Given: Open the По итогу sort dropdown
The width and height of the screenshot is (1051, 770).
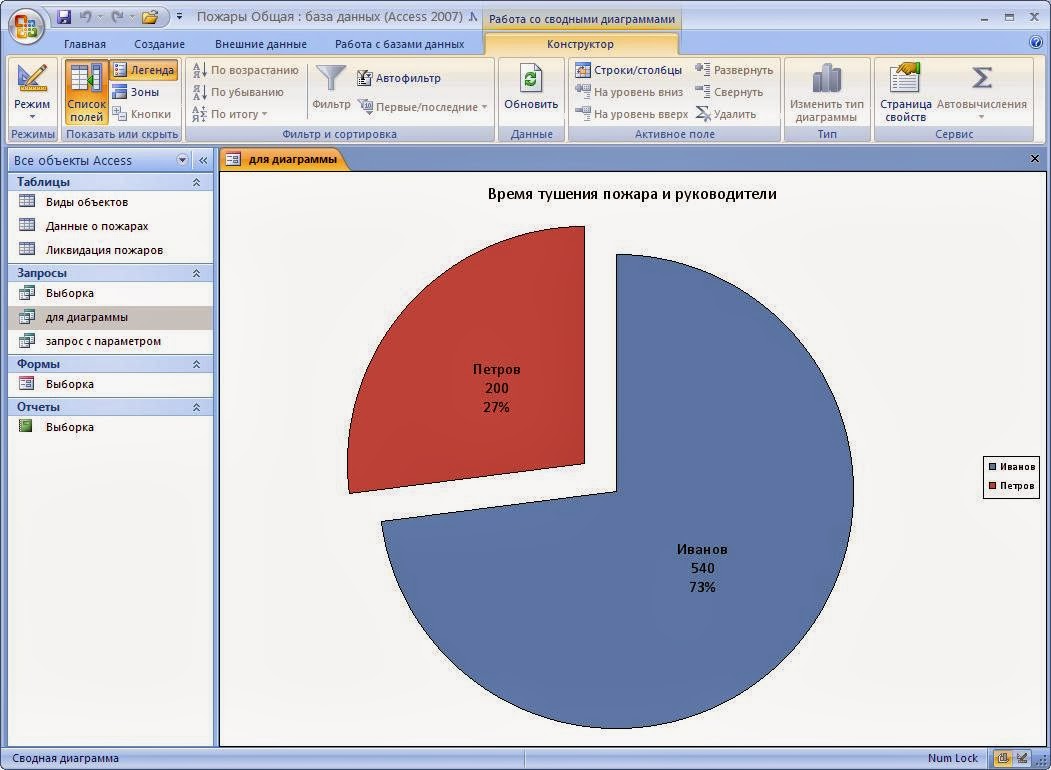Looking at the screenshot, I should (230, 114).
